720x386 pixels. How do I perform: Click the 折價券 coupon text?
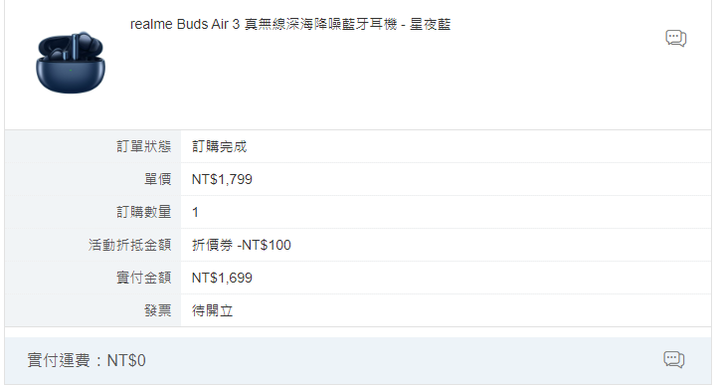213,245
